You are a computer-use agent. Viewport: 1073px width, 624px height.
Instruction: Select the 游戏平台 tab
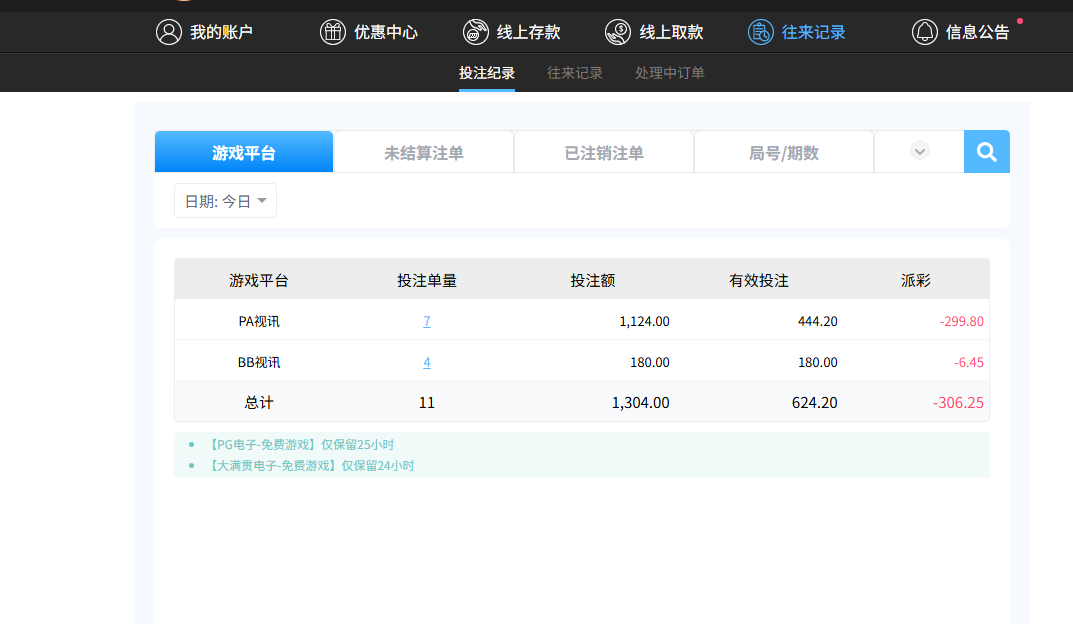(244, 153)
